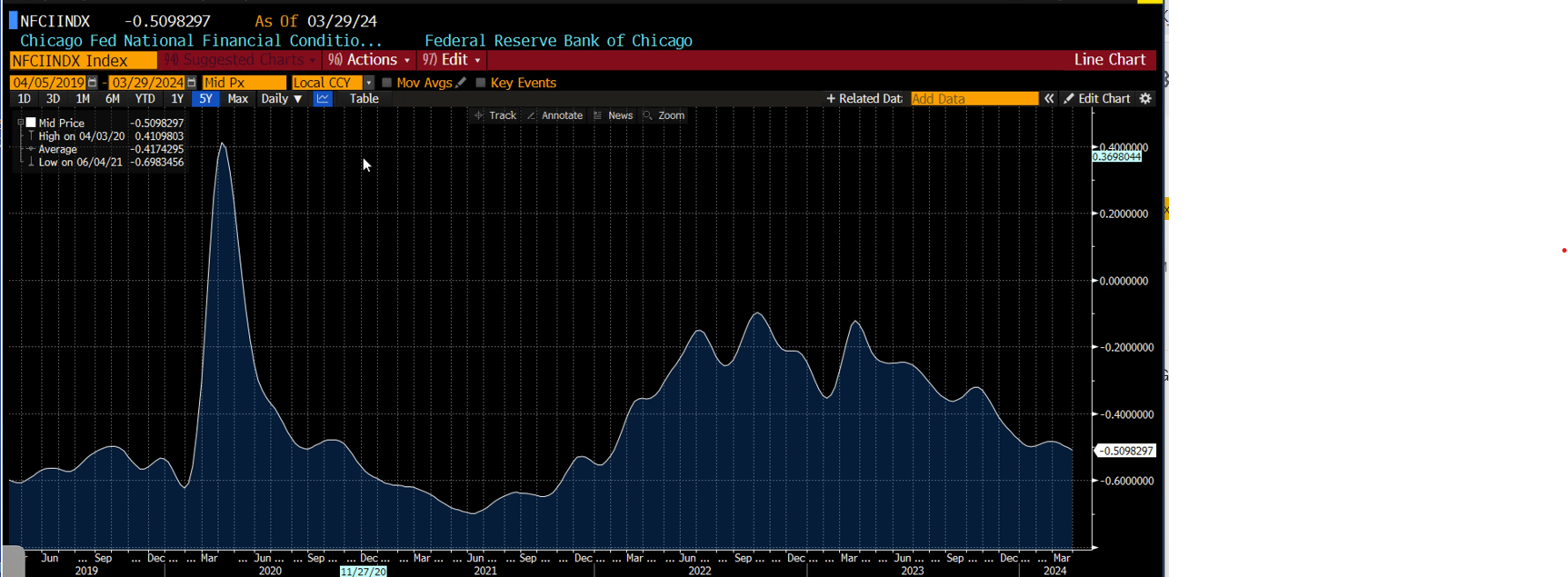
Task: Activate the Annotate drawing tool
Action: pos(554,115)
